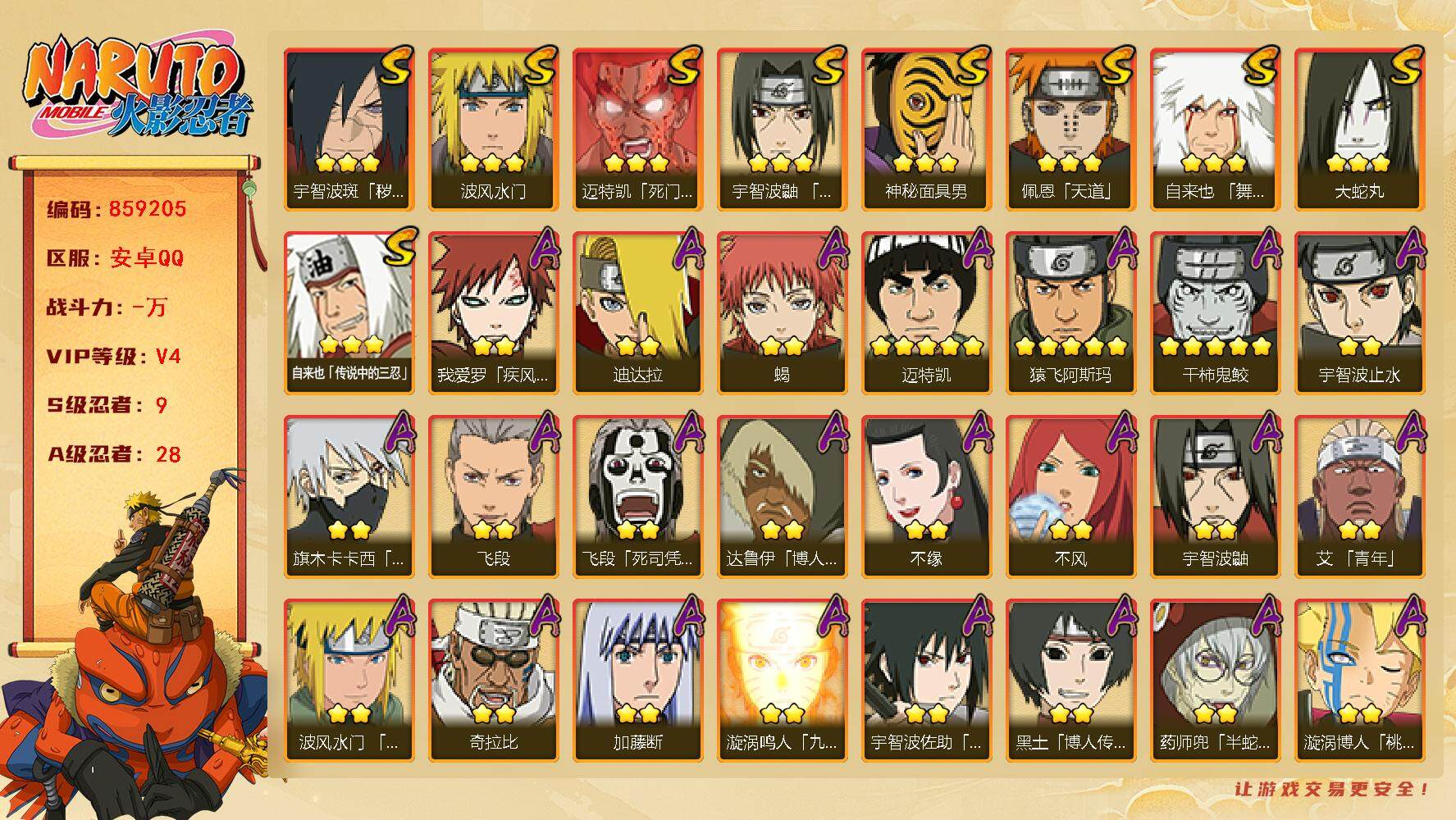Click the 飞段 A-rank ninja card

click(x=493, y=497)
